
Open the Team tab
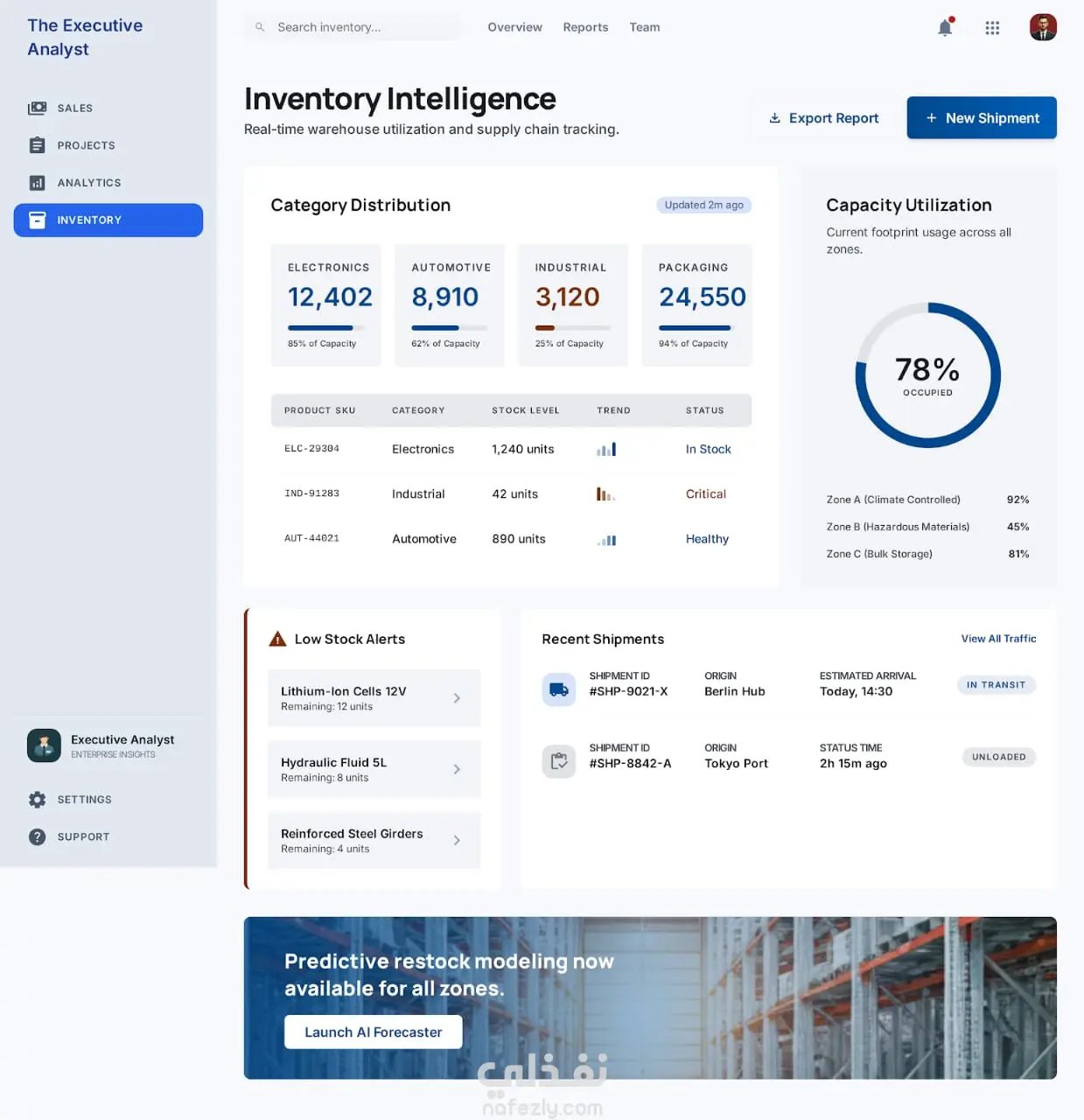645,27
